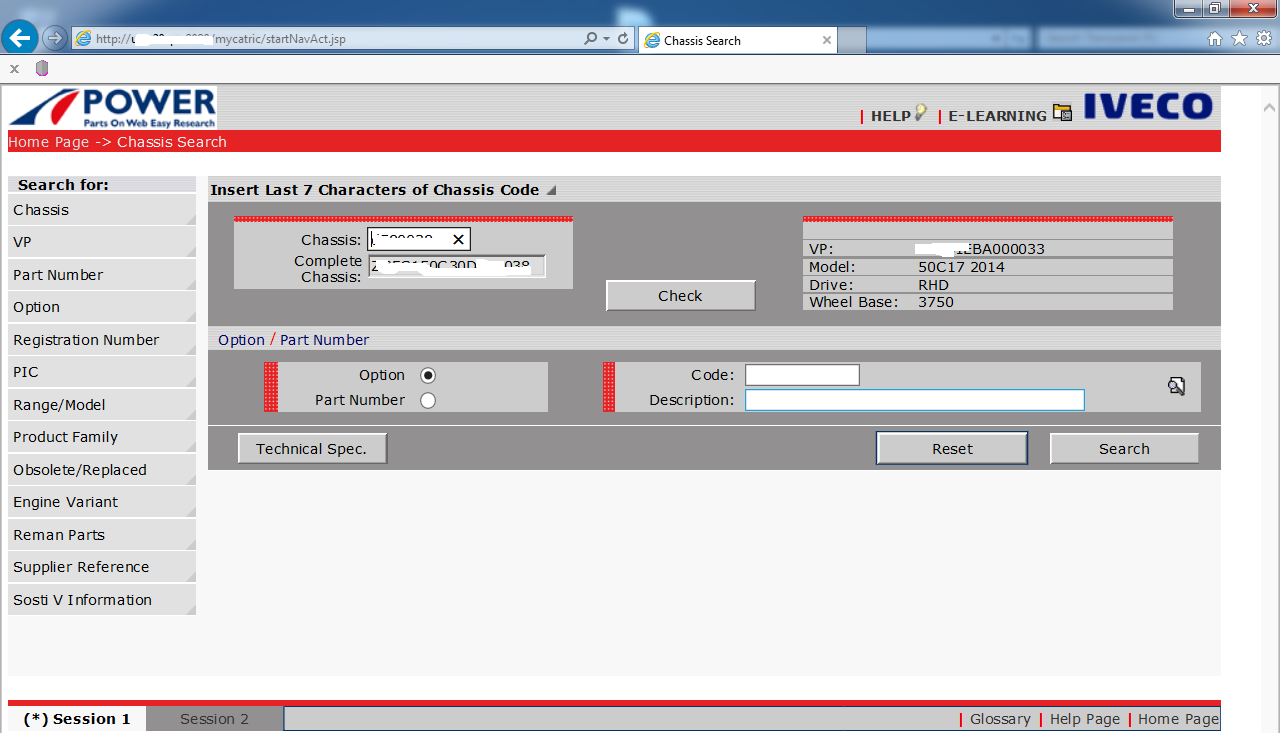This screenshot has height=733, width=1280.
Task: Open the address bar search dropdown arrow
Action: tap(607, 39)
